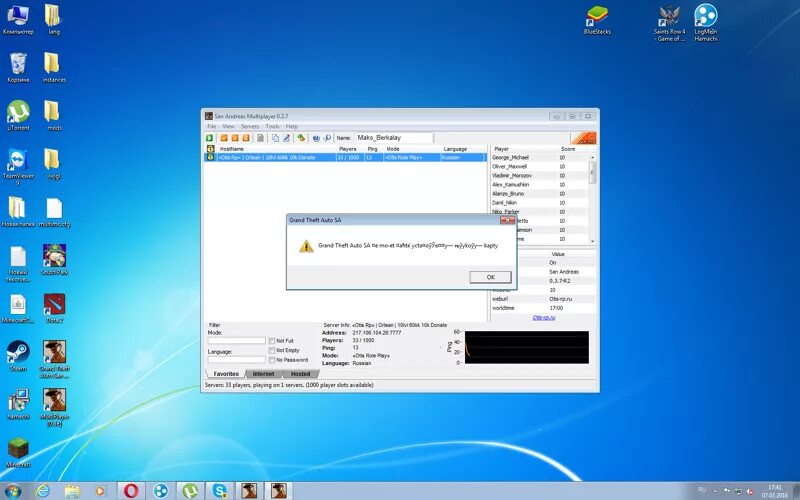Enable the Not Full filter checkbox
The image size is (800, 500).
272,341
